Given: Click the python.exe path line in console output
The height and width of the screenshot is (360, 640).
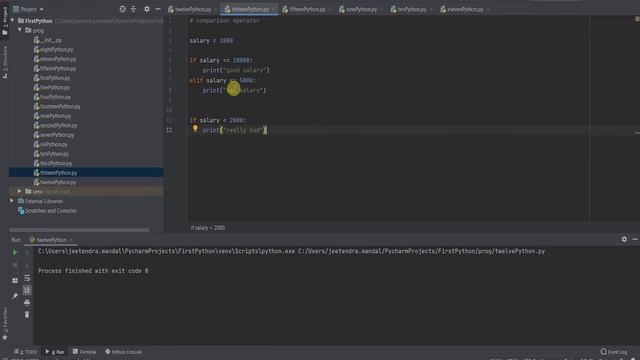Looking at the screenshot, I should click(x=291, y=251).
